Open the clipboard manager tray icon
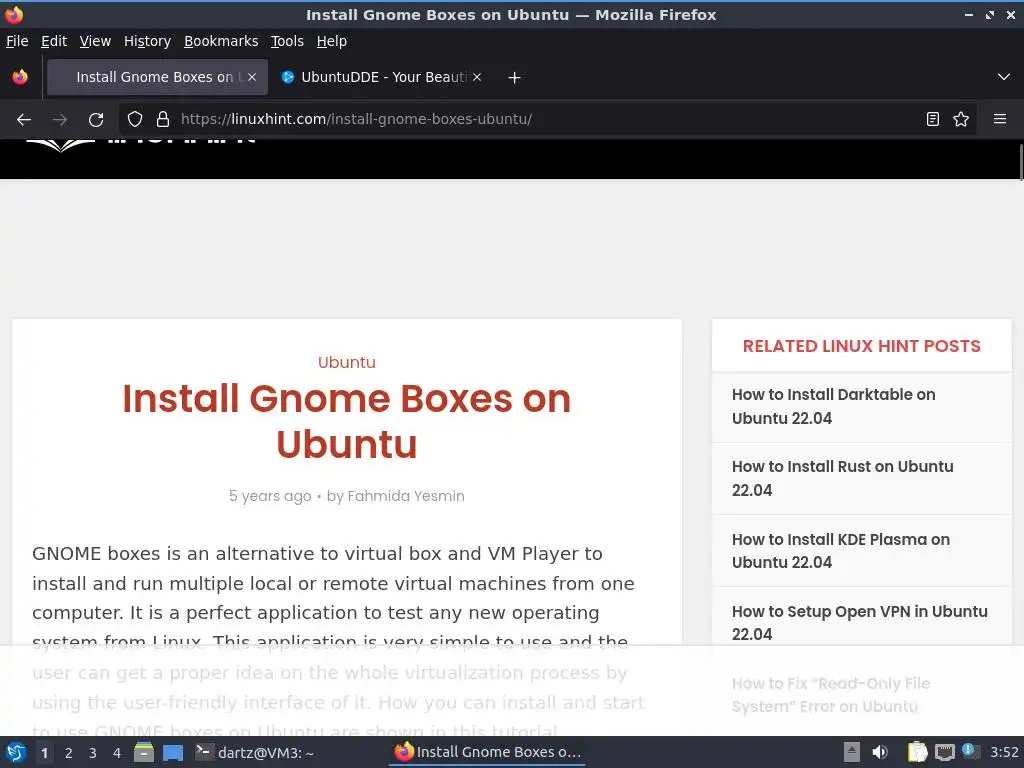1024x768 pixels. coord(918,753)
